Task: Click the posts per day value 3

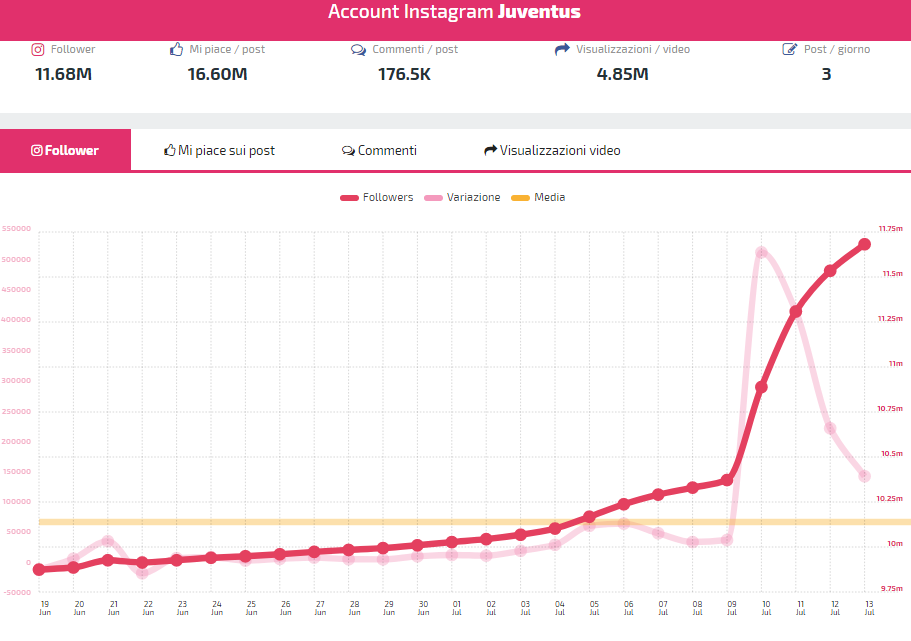Action: tap(826, 74)
